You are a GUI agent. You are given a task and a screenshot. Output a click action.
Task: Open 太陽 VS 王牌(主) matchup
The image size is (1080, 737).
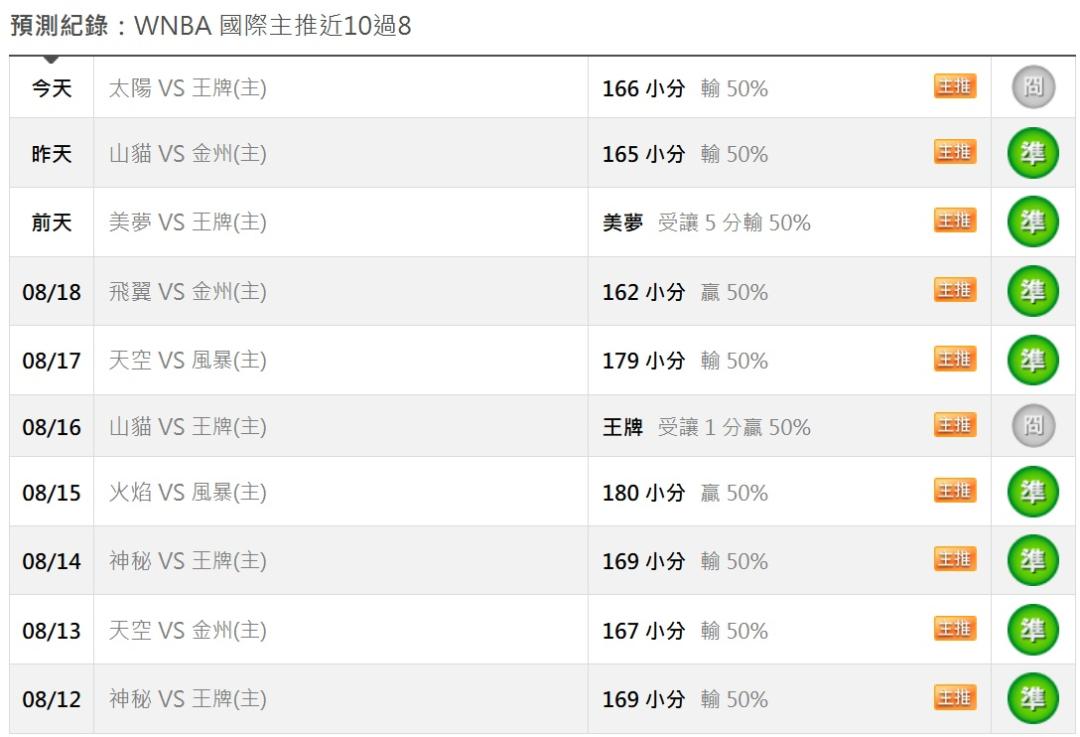click(x=187, y=88)
